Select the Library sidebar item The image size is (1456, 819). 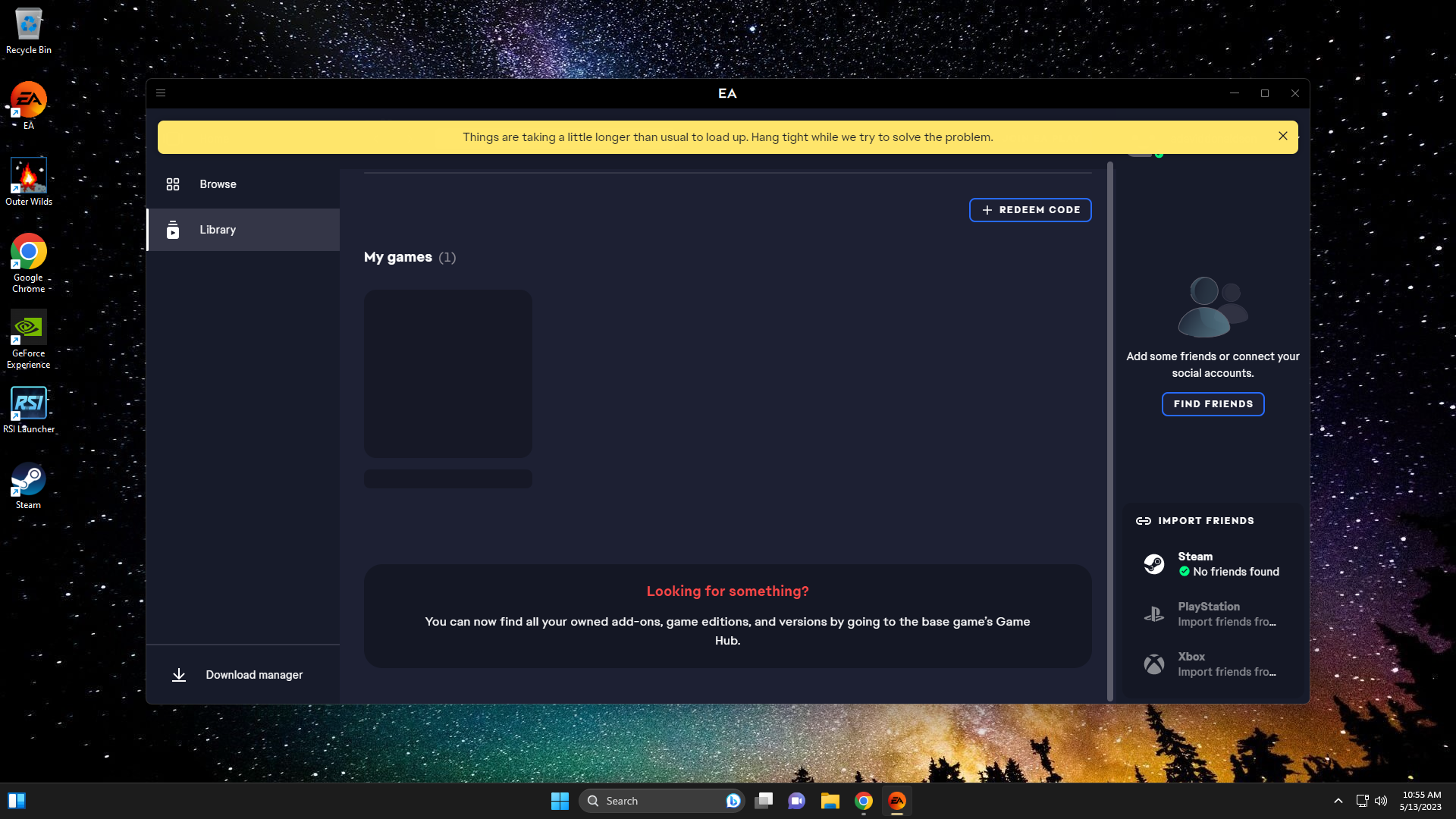click(x=243, y=230)
